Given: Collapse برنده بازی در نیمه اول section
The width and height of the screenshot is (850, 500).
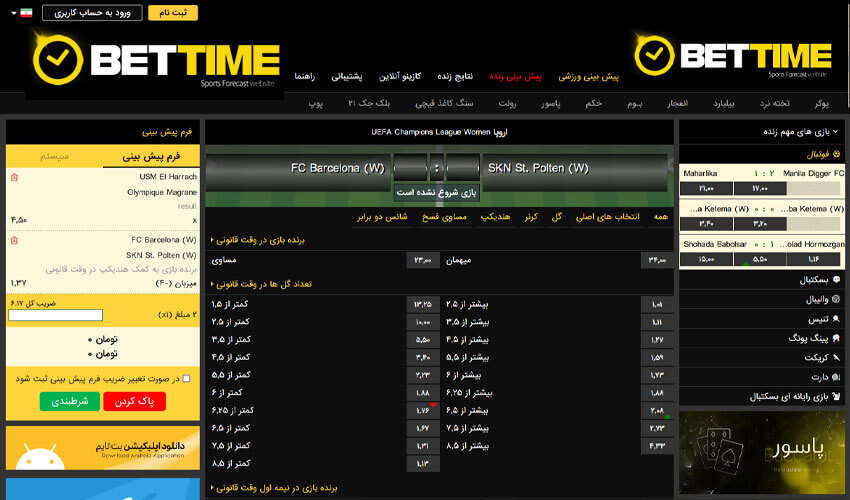Looking at the screenshot, I should 212,488.
